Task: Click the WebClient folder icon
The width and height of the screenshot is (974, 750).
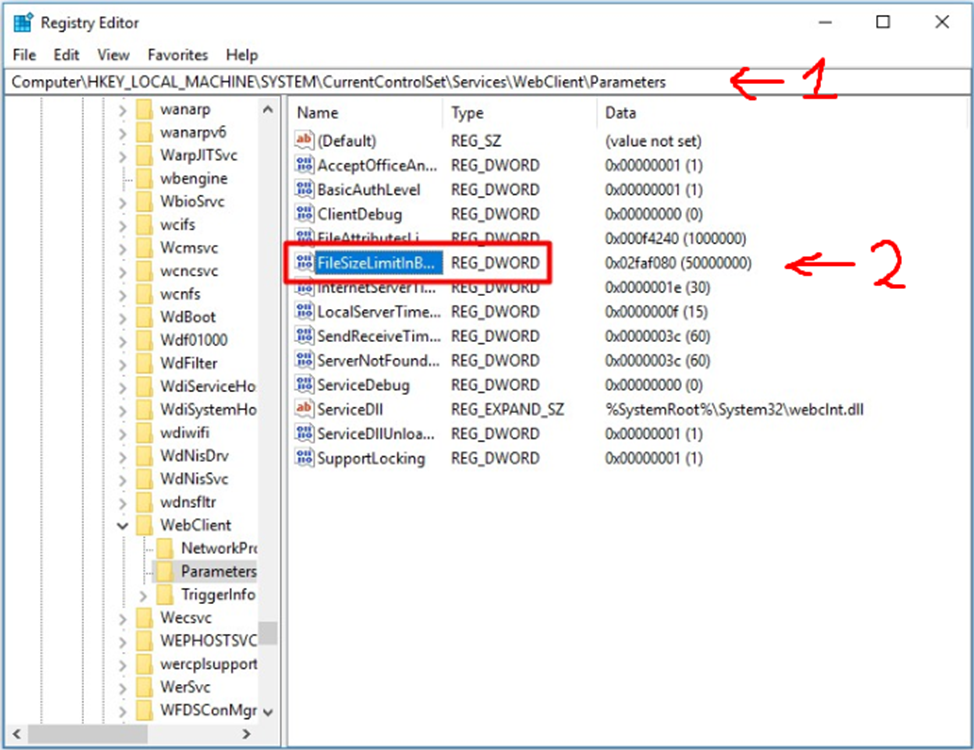Action: pyautogui.click(x=144, y=525)
